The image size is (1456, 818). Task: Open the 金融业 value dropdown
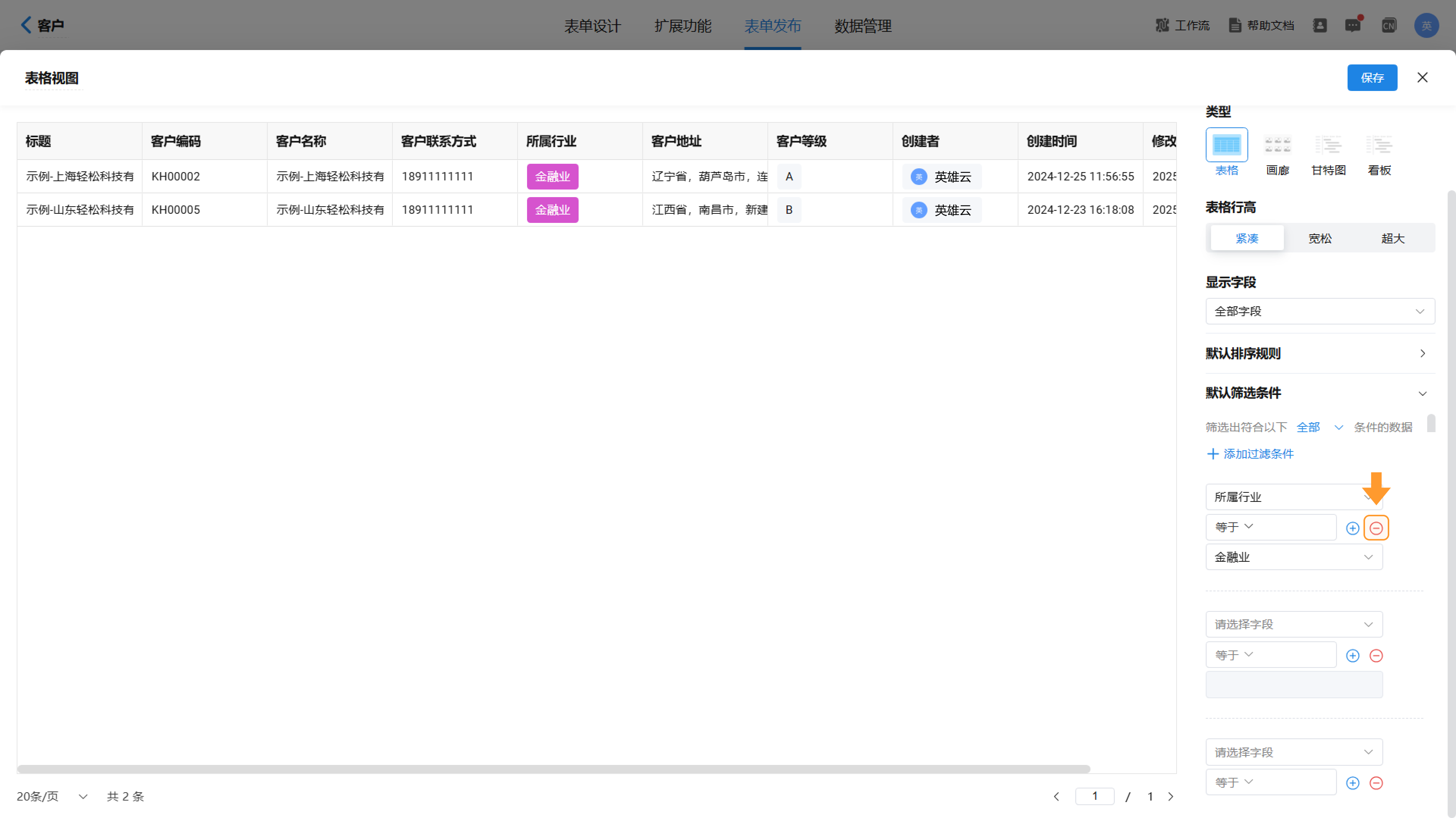pyautogui.click(x=1294, y=558)
